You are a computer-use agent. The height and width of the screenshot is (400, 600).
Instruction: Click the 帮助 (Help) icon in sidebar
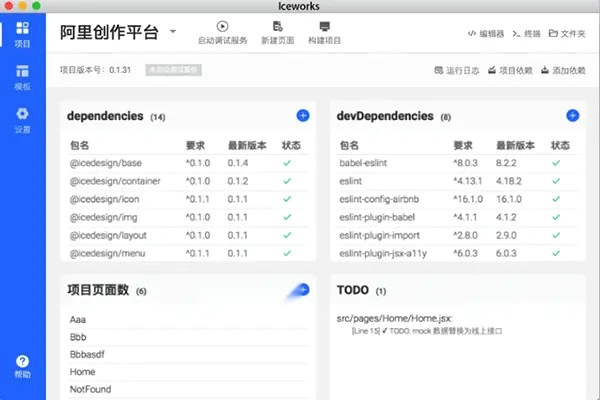pos(22,365)
